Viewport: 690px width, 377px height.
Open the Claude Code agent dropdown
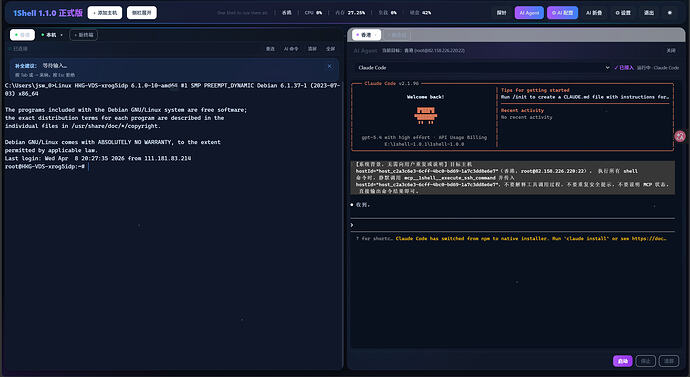click(483, 68)
